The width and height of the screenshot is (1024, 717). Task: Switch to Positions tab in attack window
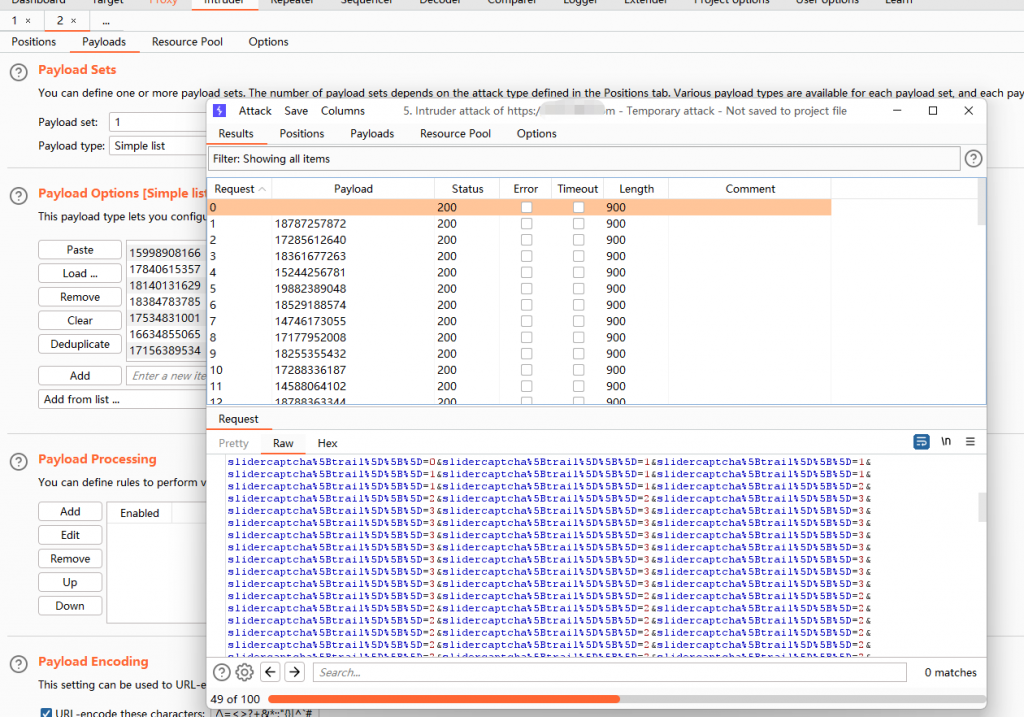(x=302, y=133)
